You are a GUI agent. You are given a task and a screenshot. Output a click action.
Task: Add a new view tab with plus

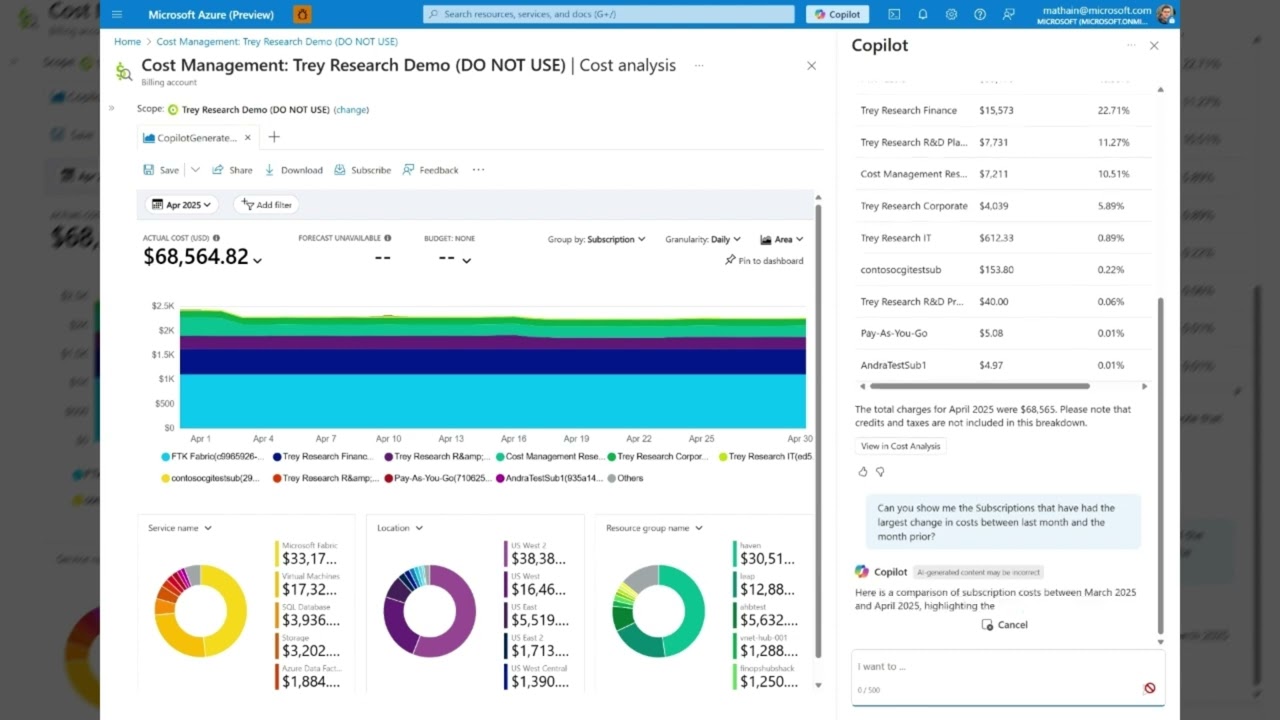pos(274,137)
